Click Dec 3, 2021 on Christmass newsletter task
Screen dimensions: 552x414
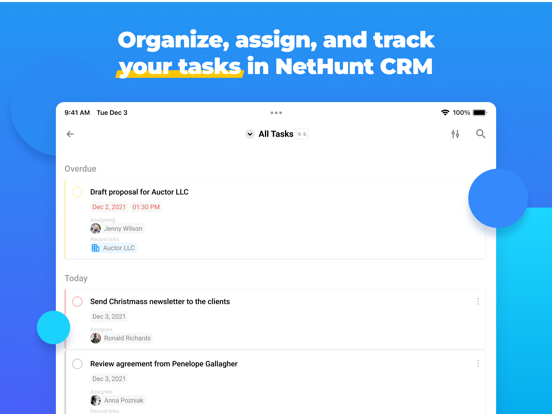[109, 316]
